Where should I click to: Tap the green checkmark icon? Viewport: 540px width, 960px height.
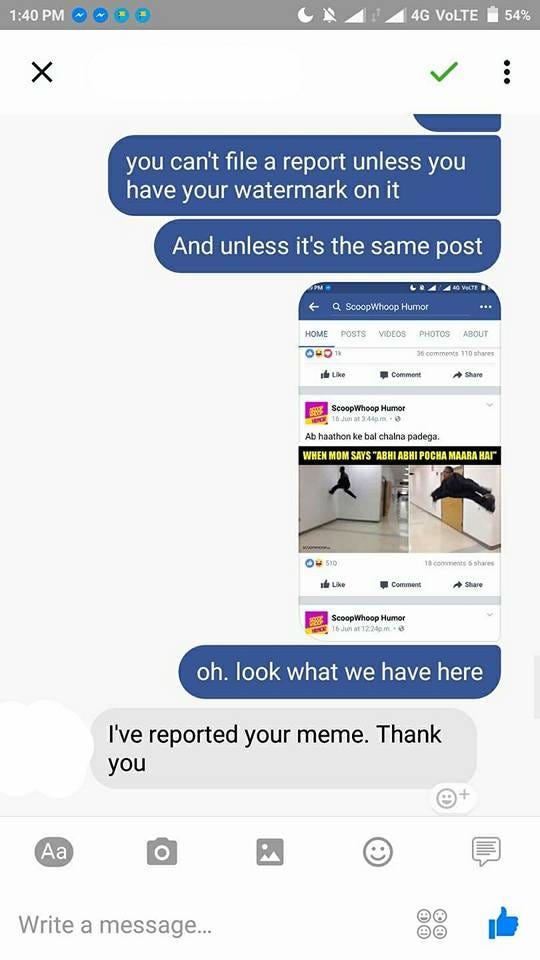pyautogui.click(x=444, y=72)
